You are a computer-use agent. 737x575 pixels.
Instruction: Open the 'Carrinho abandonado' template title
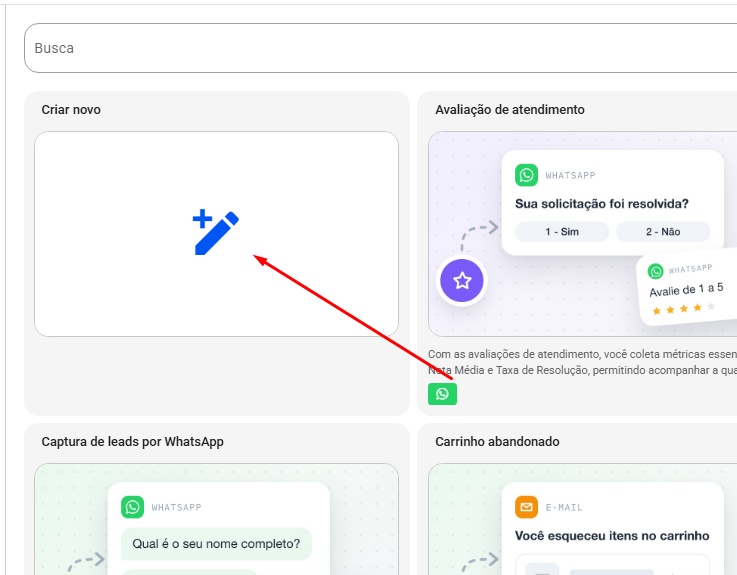pos(497,441)
